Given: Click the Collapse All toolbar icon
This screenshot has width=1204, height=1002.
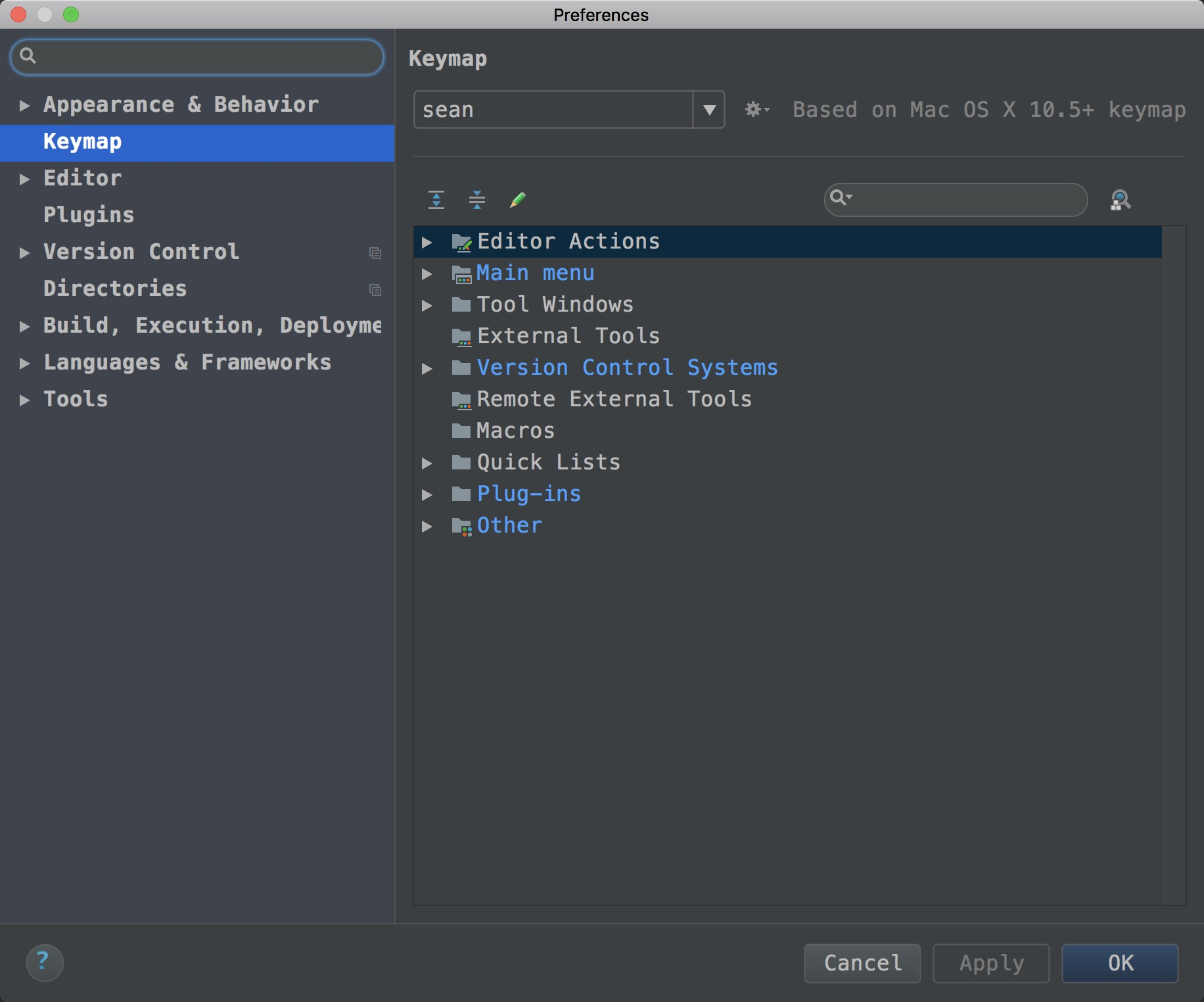Looking at the screenshot, I should tap(477, 199).
